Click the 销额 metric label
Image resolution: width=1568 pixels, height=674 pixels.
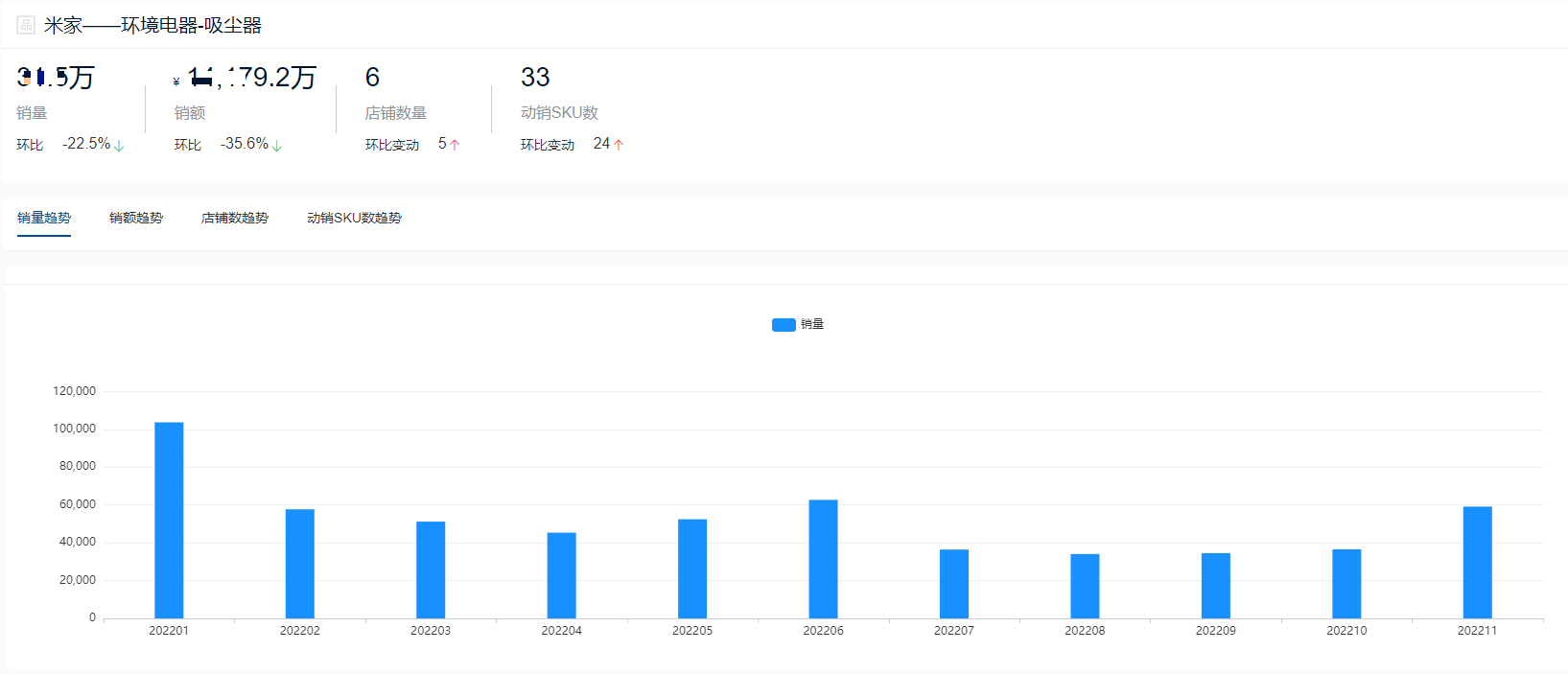click(190, 113)
